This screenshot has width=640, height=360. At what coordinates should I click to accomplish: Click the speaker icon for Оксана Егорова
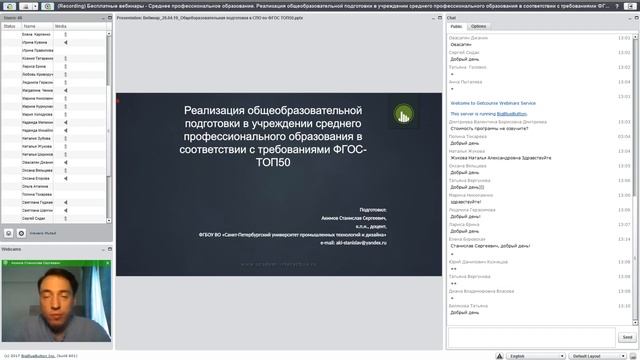[65, 178]
